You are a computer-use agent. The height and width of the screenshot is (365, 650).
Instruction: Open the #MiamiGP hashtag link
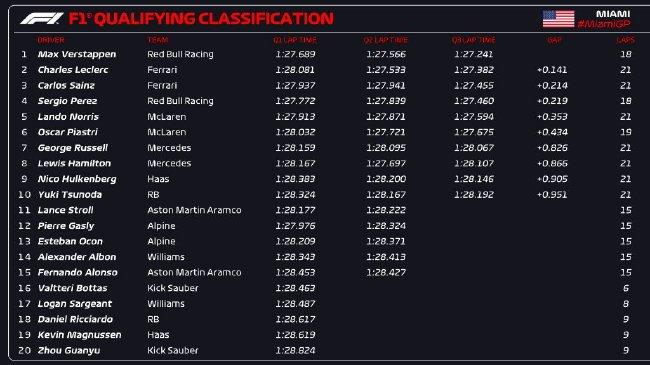(x=604, y=24)
